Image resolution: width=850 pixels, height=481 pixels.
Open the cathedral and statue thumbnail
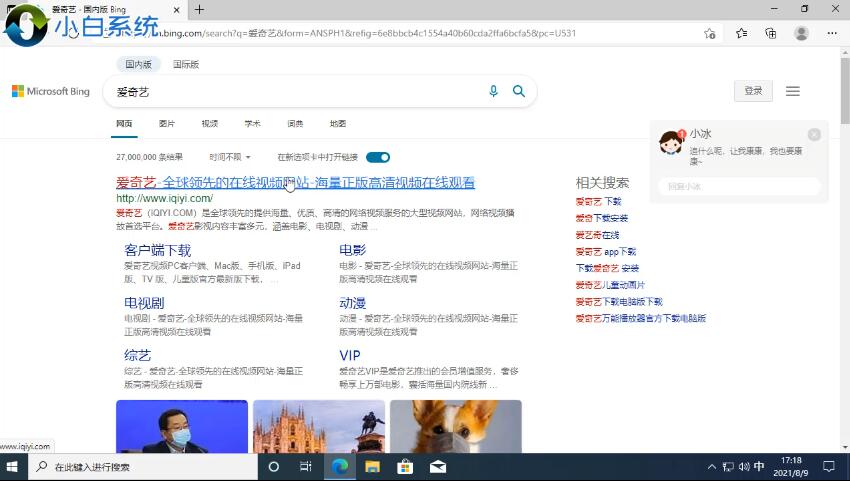click(x=319, y=426)
